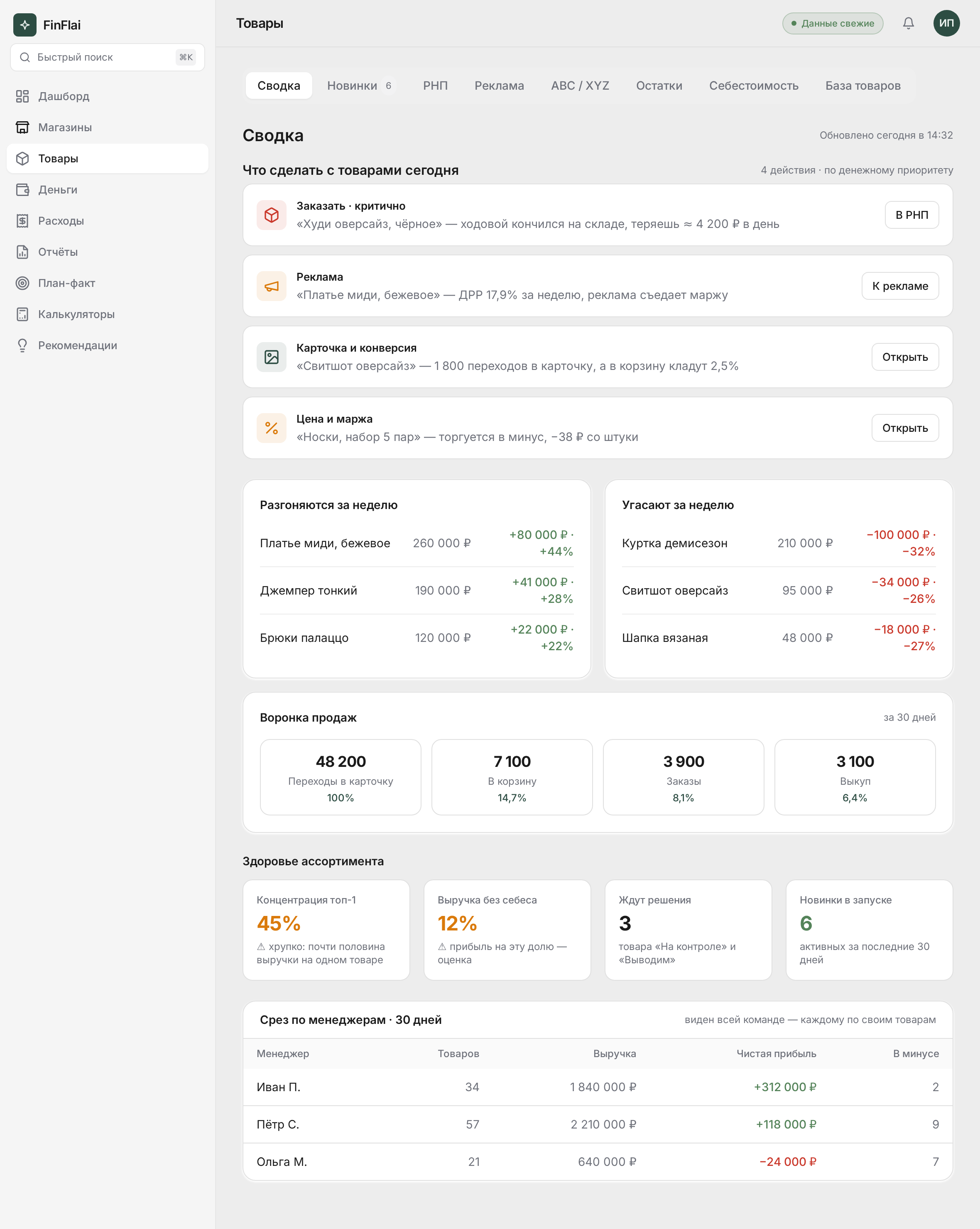
Task: Click the red box icon on Заказать card
Action: point(271,215)
